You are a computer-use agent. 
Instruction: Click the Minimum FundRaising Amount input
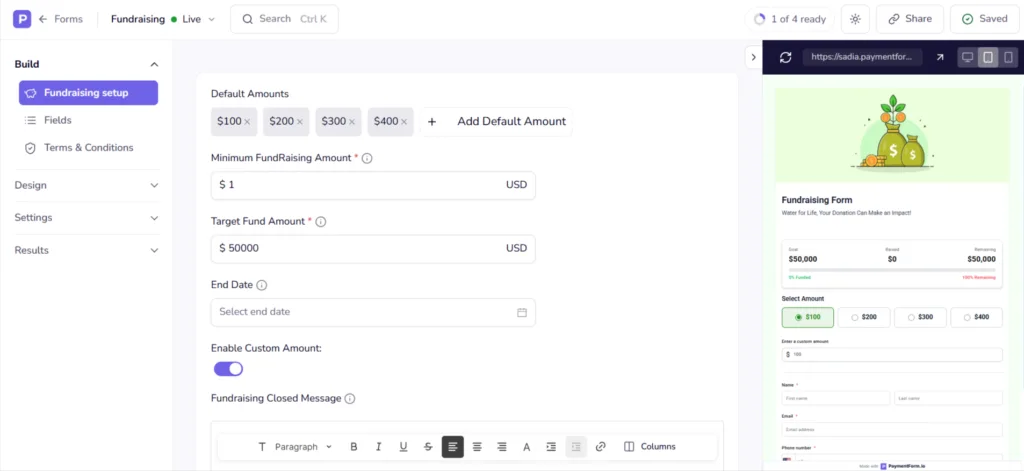(x=373, y=186)
